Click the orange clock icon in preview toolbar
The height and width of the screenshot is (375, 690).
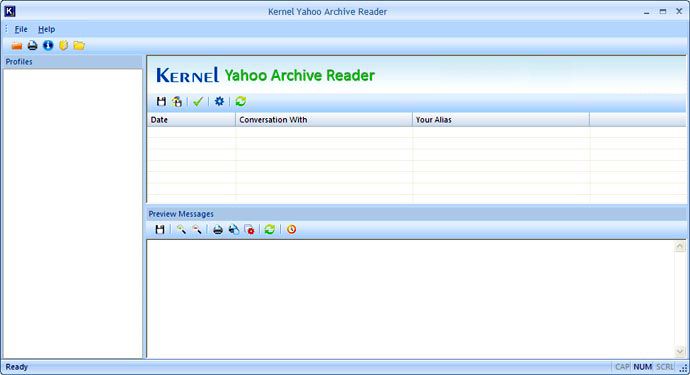point(291,229)
